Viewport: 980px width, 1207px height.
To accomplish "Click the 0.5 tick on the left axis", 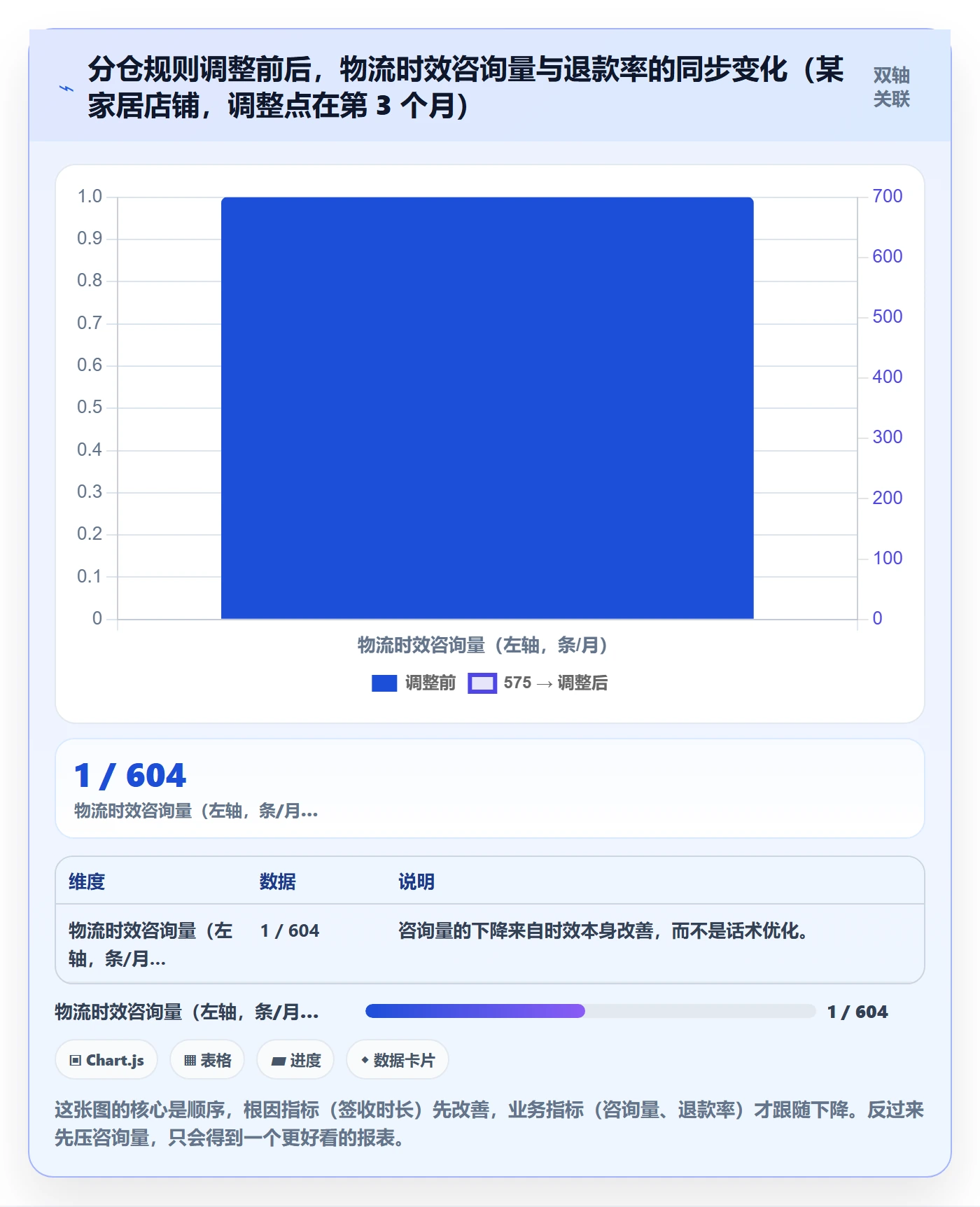I will (x=90, y=407).
